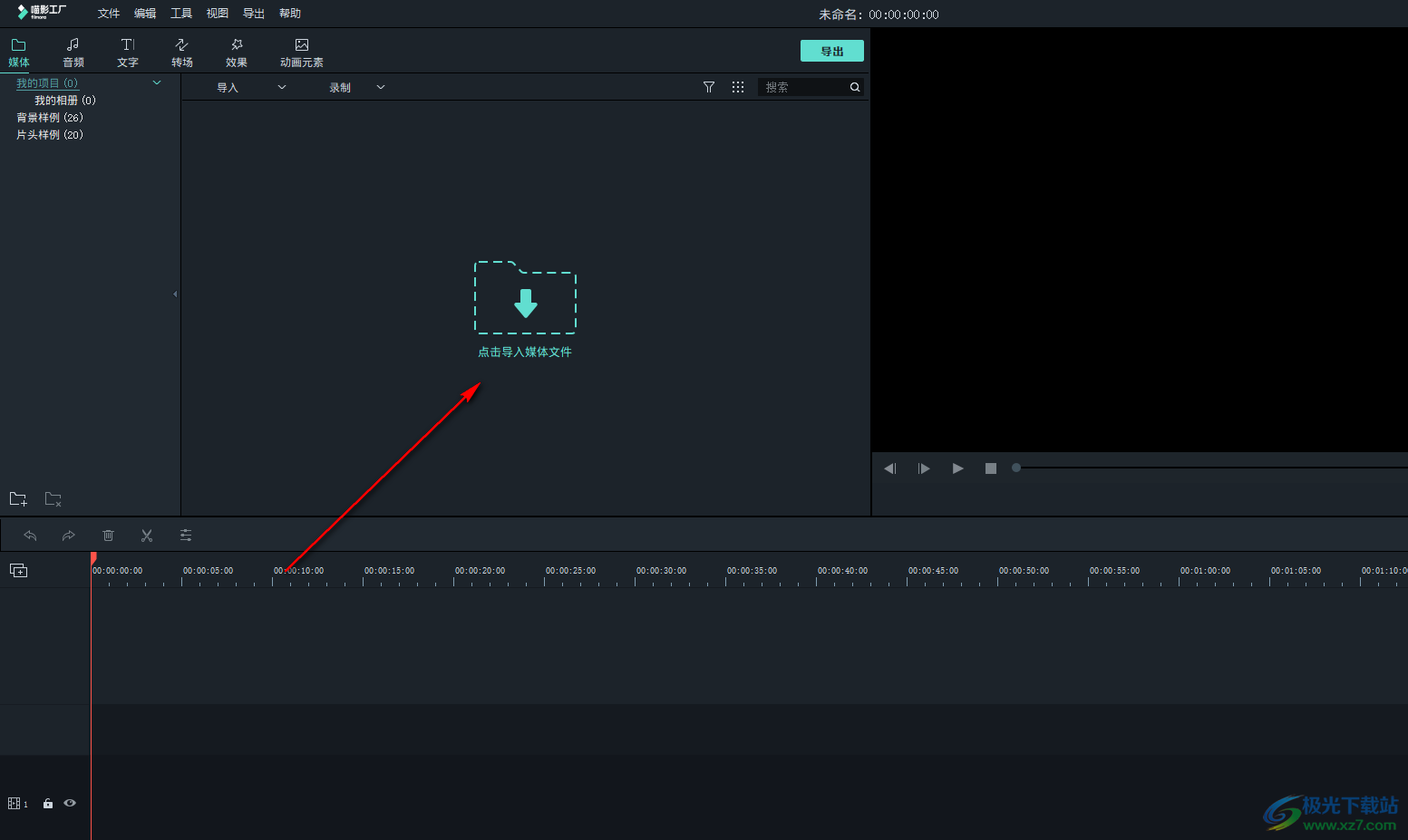Click timeline ruler at 00:01:00:00

pyautogui.click(x=1205, y=571)
